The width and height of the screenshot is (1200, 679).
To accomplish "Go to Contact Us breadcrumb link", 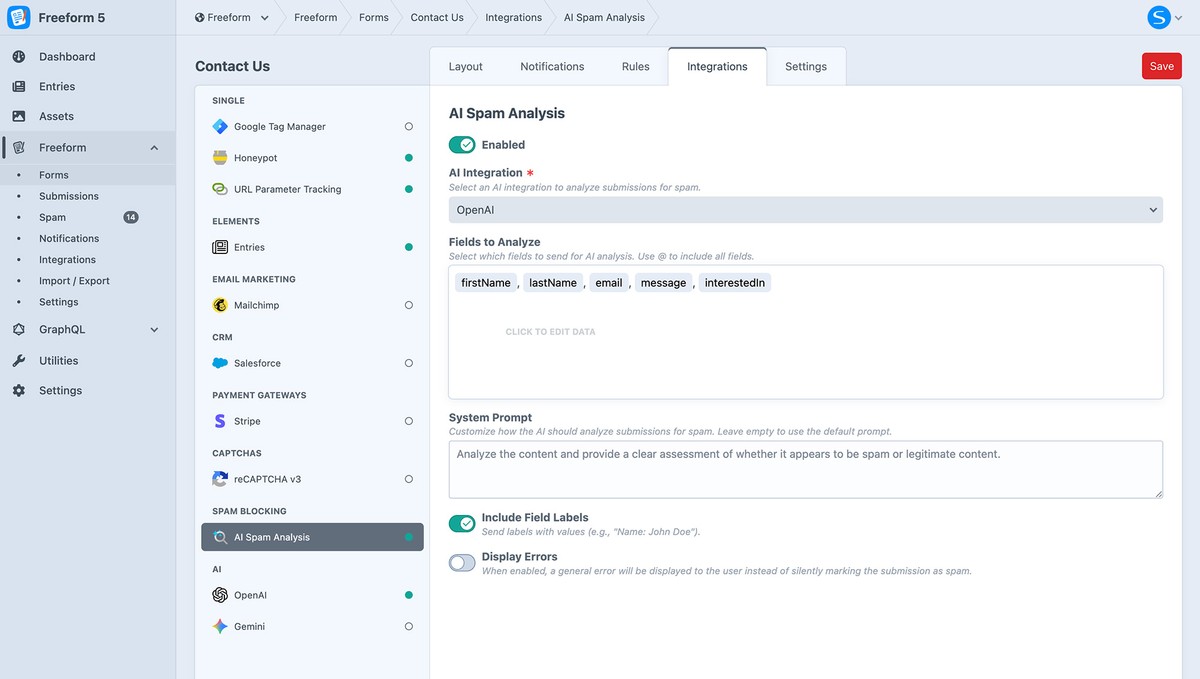I will pyautogui.click(x=437, y=17).
